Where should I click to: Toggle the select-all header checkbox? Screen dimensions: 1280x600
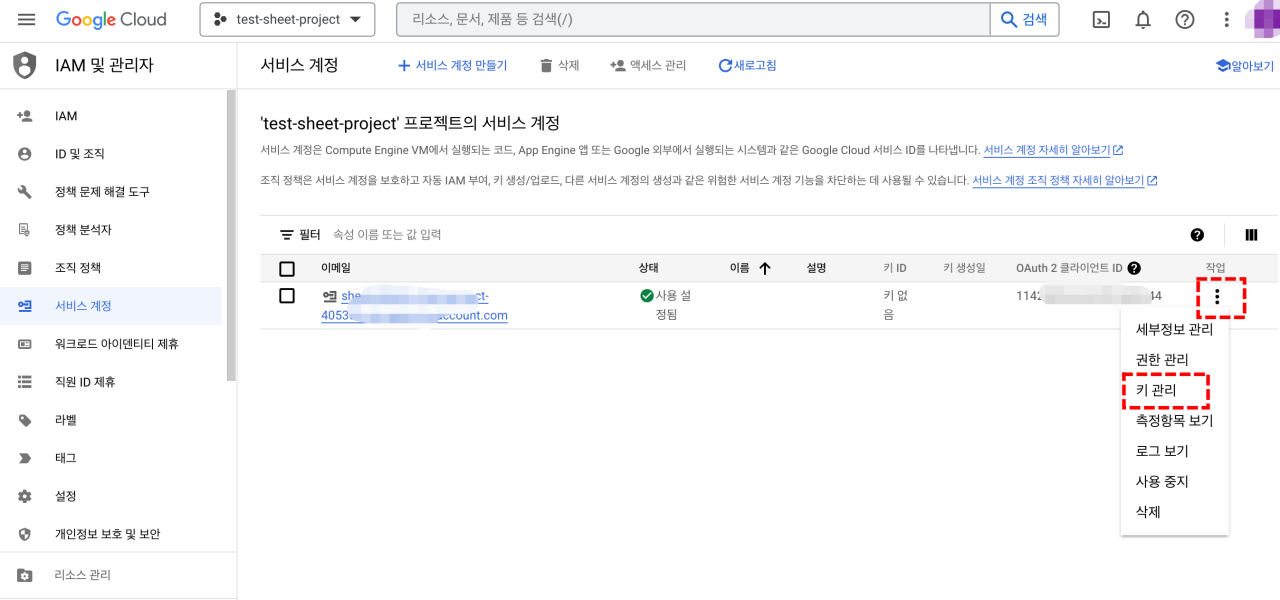tap(287, 269)
